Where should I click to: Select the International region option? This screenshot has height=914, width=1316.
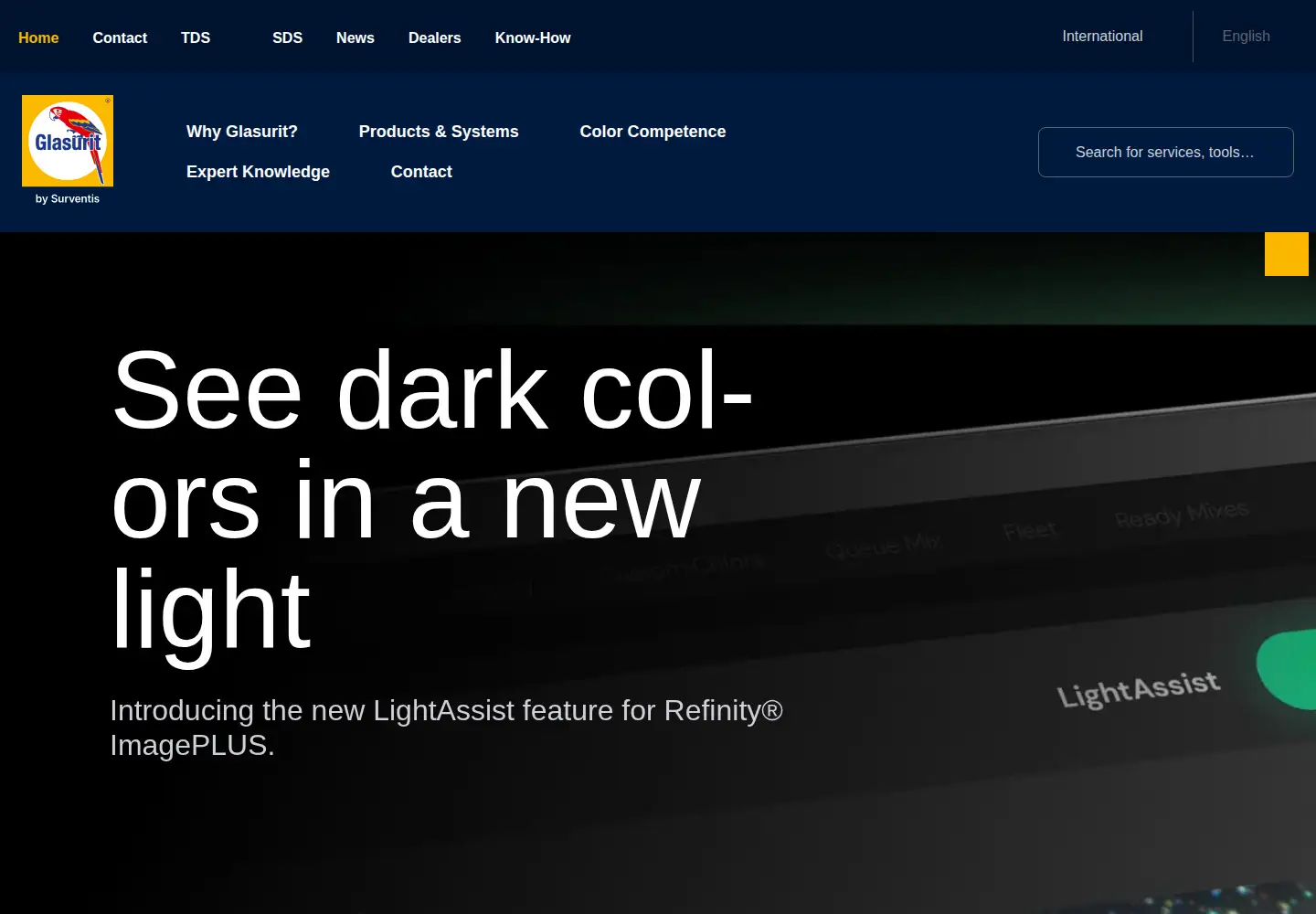click(x=1102, y=37)
